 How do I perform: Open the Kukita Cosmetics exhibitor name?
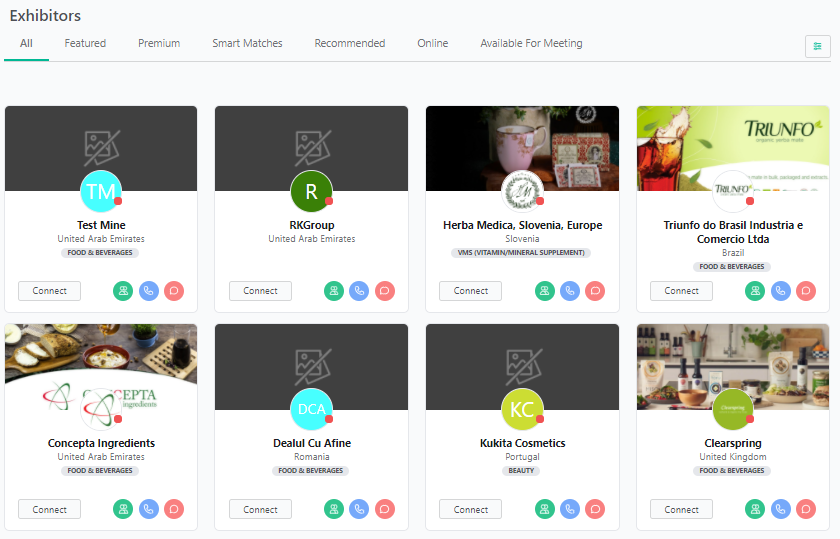tap(522, 443)
